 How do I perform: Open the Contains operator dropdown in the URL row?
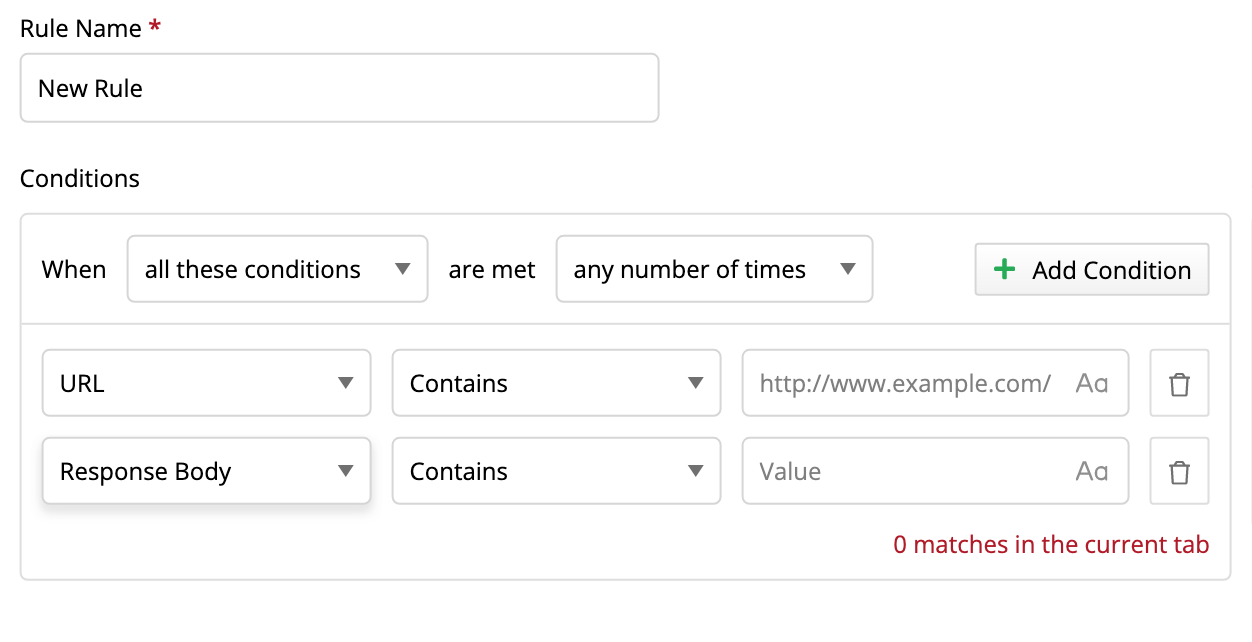click(x=556, y=383)
